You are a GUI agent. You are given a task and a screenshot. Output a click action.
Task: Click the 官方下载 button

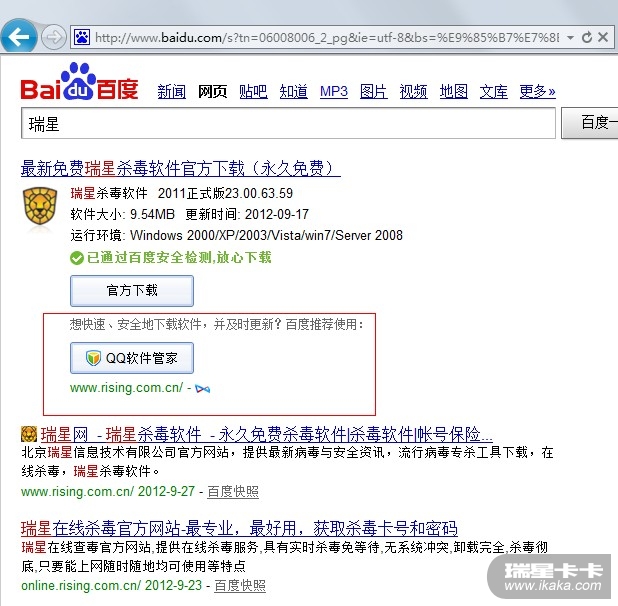(x=132, y=291)
